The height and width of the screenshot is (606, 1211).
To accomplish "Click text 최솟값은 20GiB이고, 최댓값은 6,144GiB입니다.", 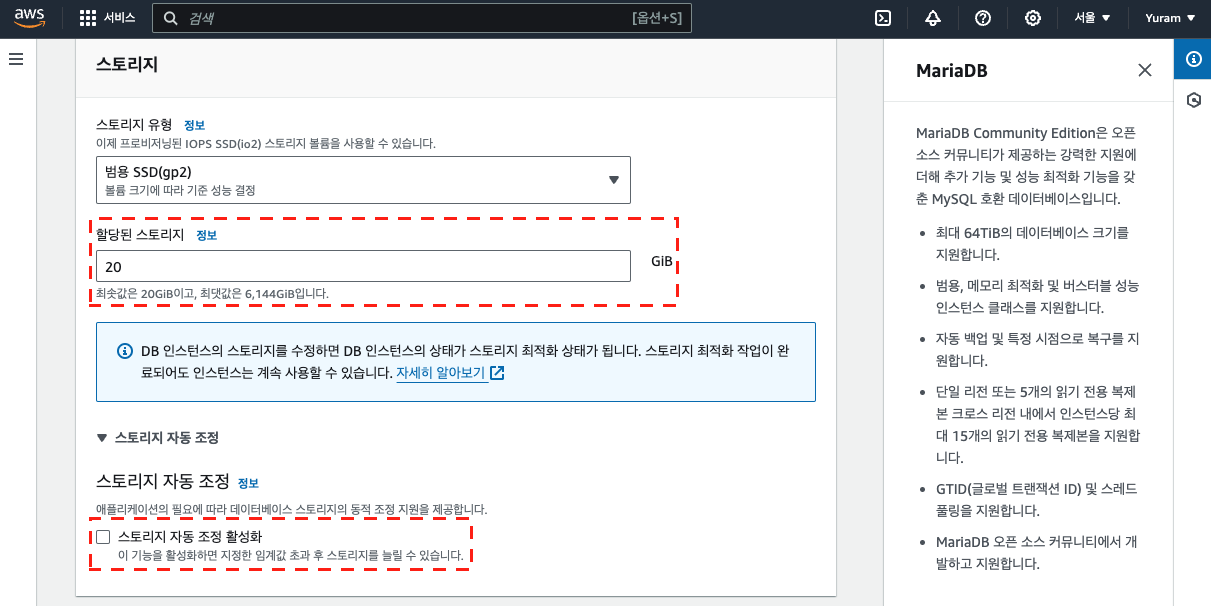I will coord(212,294).
